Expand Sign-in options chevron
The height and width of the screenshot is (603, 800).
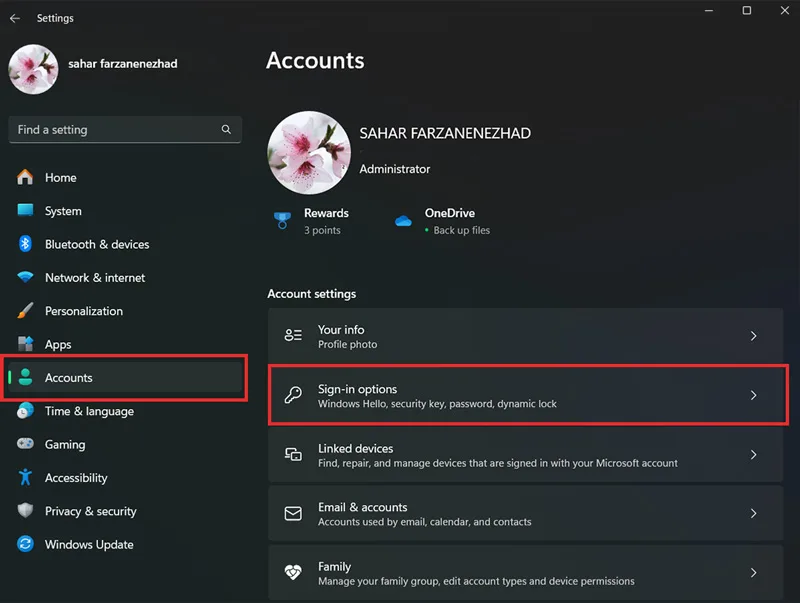tap(754, 395)
